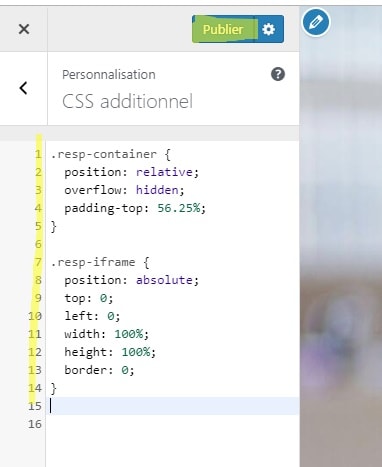
Task: Open the help question mark icon
Action: (278, 74)
